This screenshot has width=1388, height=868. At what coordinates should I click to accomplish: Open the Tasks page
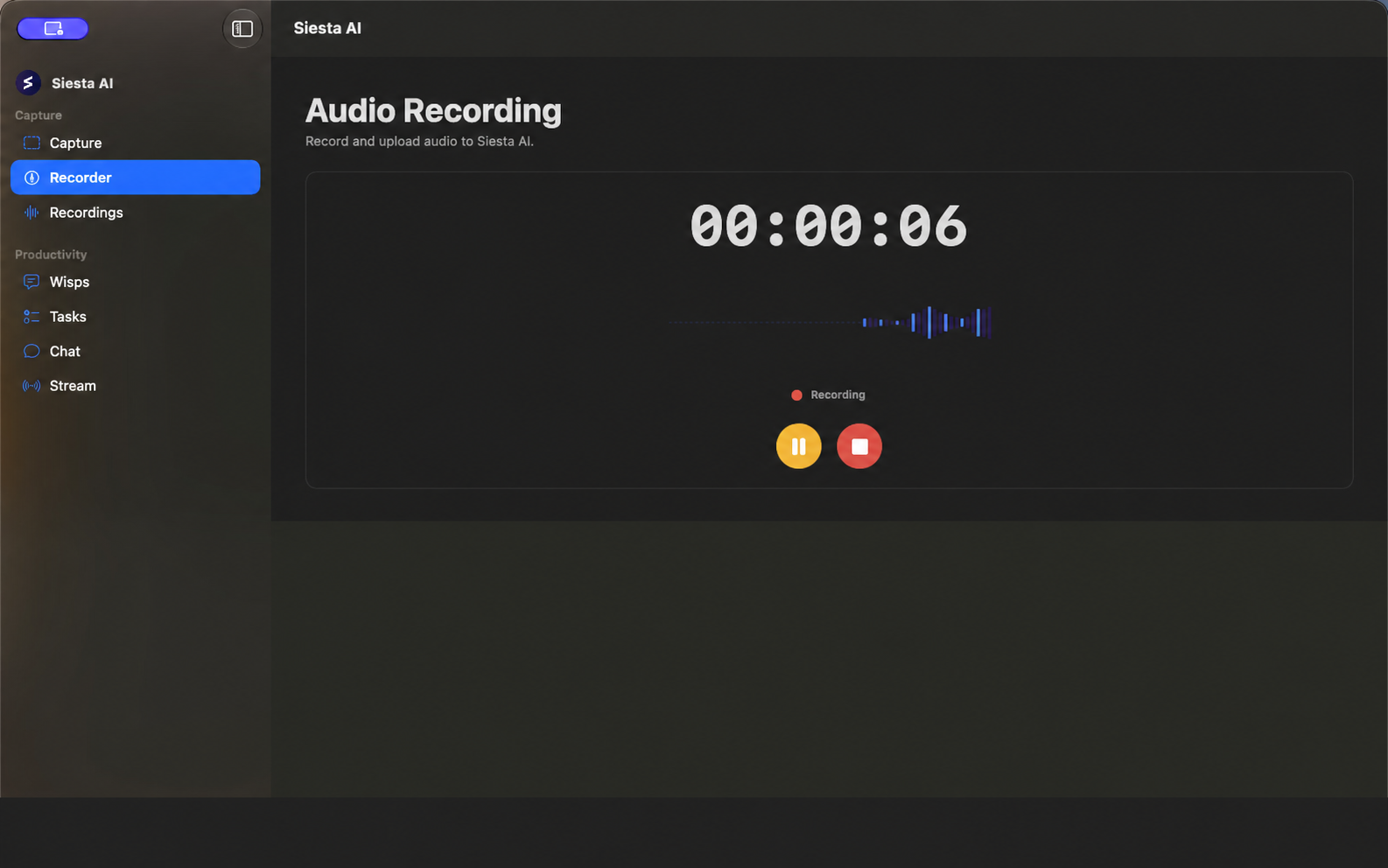pos(135,317)
